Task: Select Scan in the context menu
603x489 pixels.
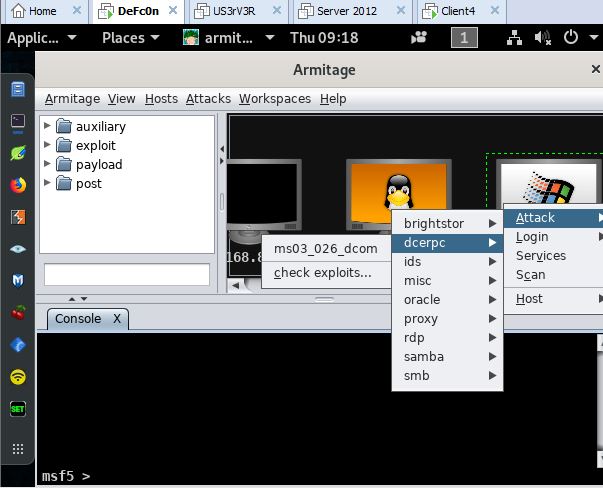Action: tap(553, 275)
